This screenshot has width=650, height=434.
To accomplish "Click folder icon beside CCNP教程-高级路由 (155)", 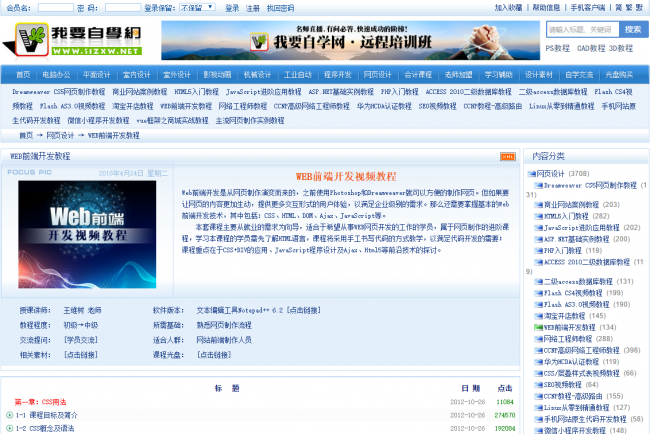I will pos(538,396).
